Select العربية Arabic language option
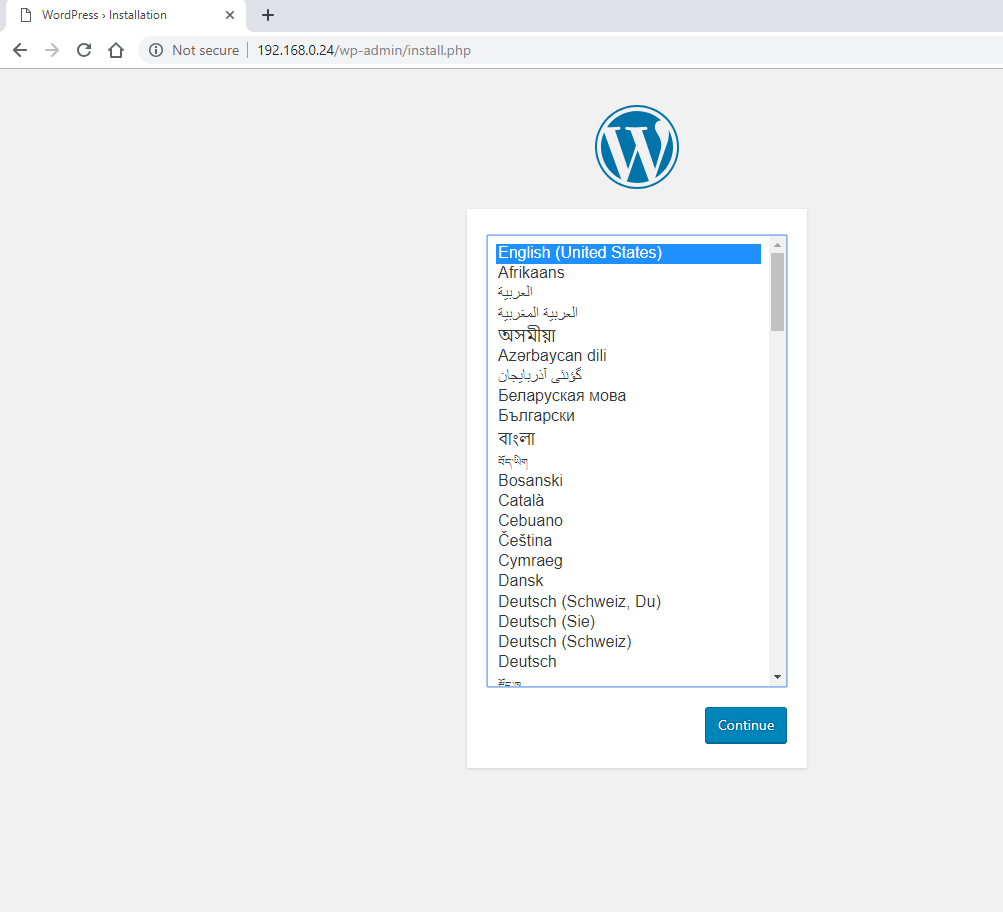This screenshot has width=1003, height=912. tap(628, 292)
